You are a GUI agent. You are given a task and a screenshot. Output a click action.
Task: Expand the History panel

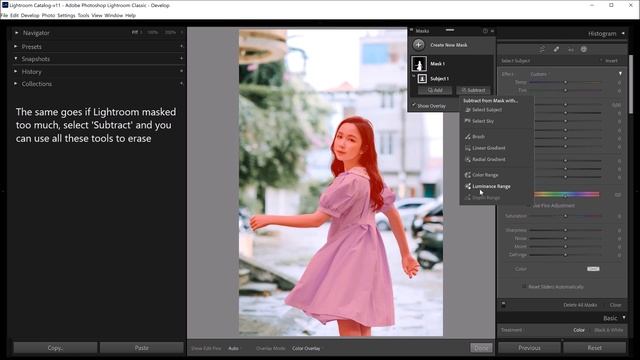16,71
